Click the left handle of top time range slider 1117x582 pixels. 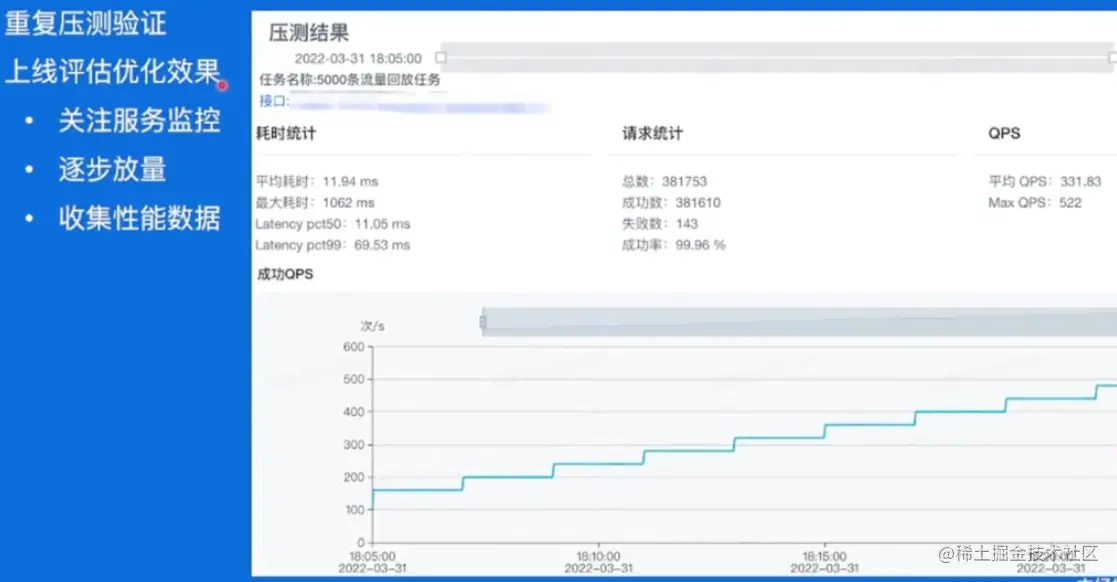click(441, 58)
